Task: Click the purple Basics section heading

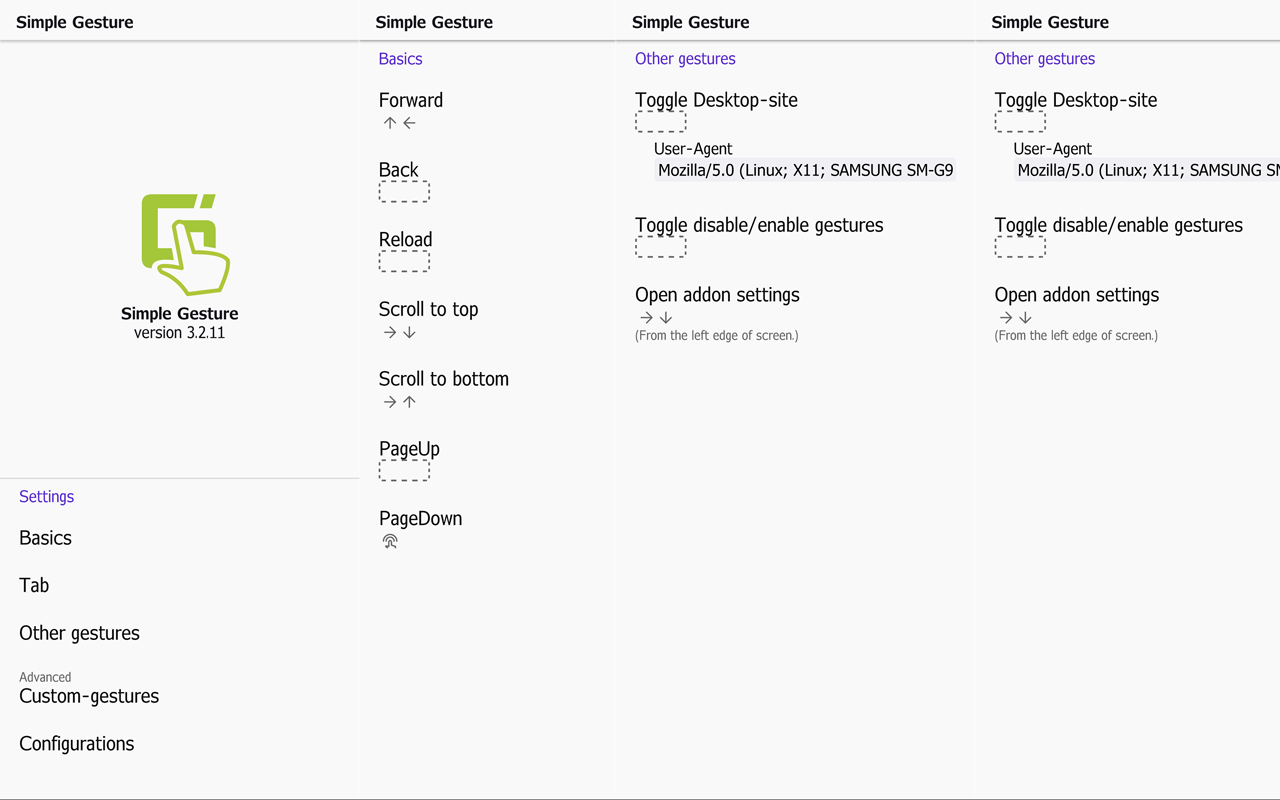Action: coord(401,59)
